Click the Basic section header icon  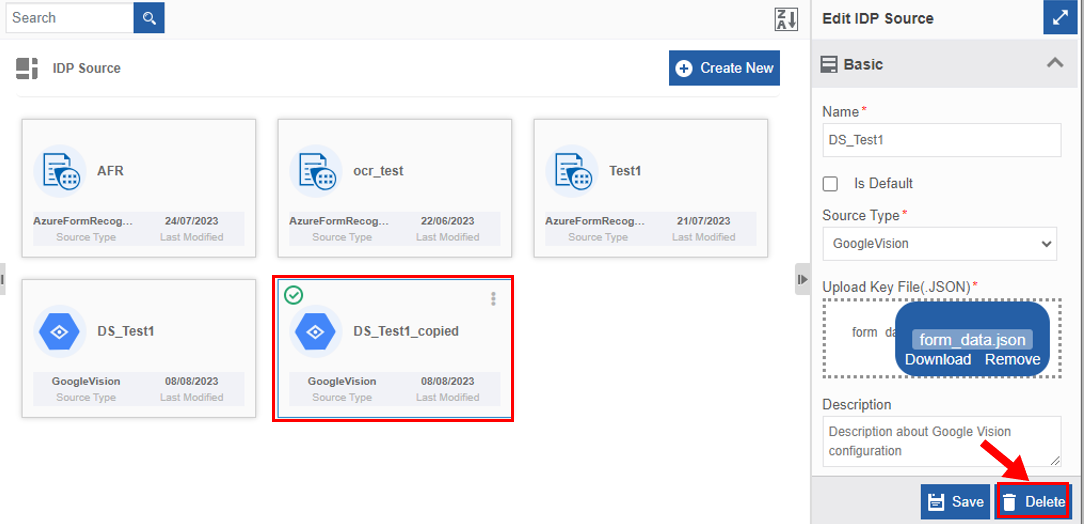pos(828,64)
